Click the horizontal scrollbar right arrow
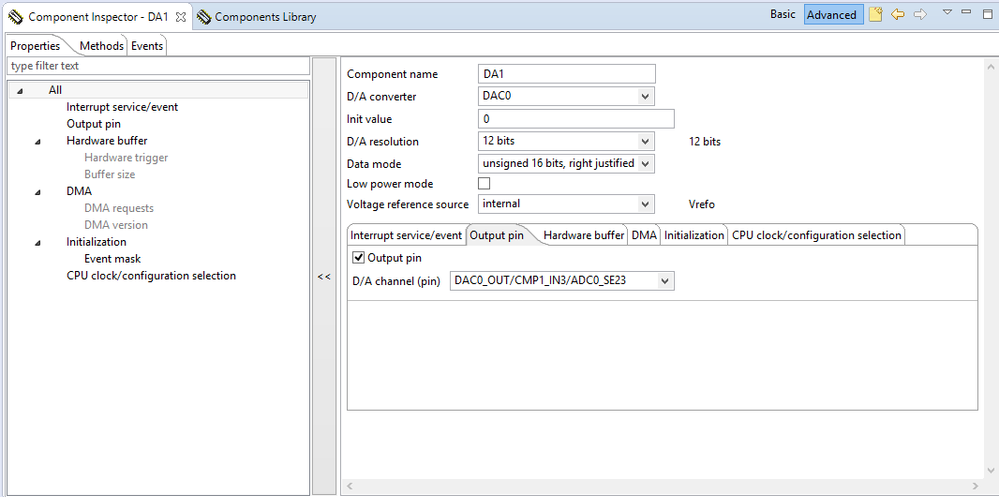 point(976,486)
